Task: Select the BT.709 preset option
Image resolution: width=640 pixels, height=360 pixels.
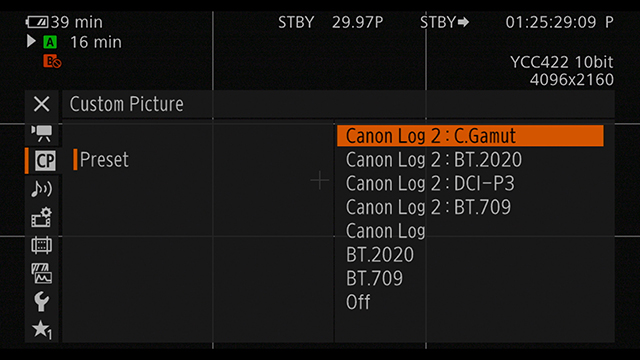Action: (374, 278)
